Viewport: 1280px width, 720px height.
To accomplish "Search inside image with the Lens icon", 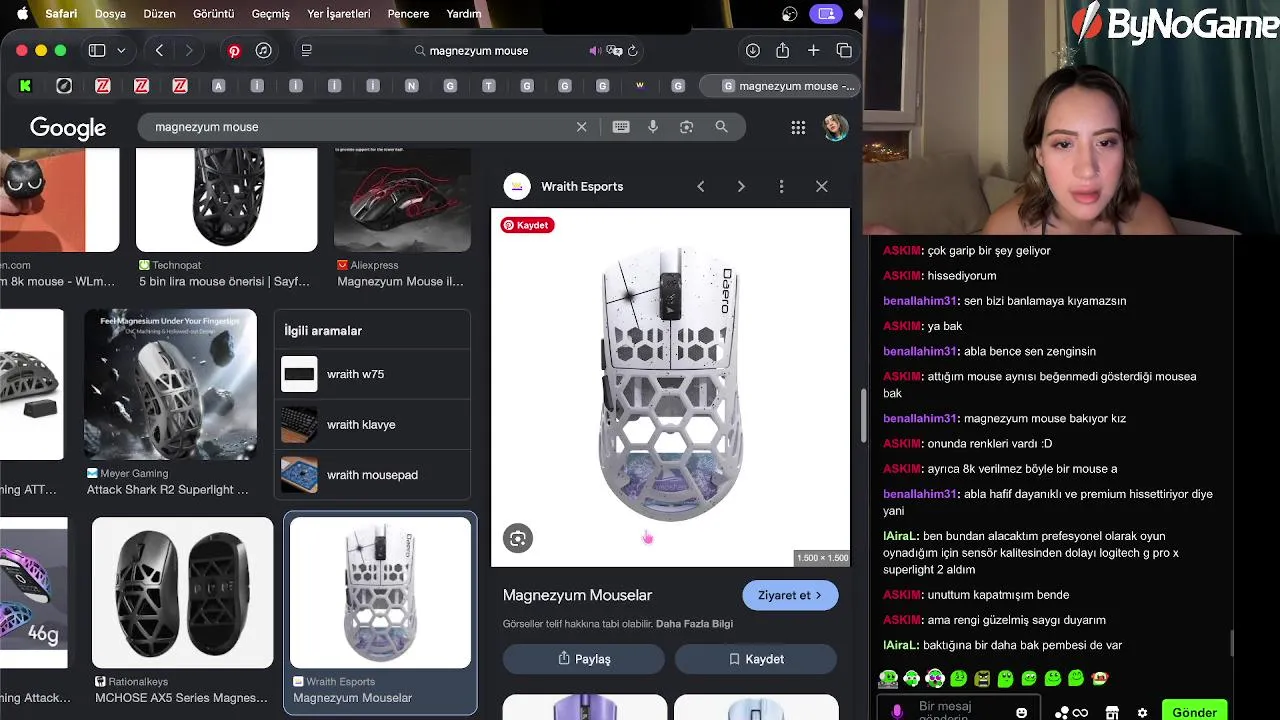I will pos(518,539).
